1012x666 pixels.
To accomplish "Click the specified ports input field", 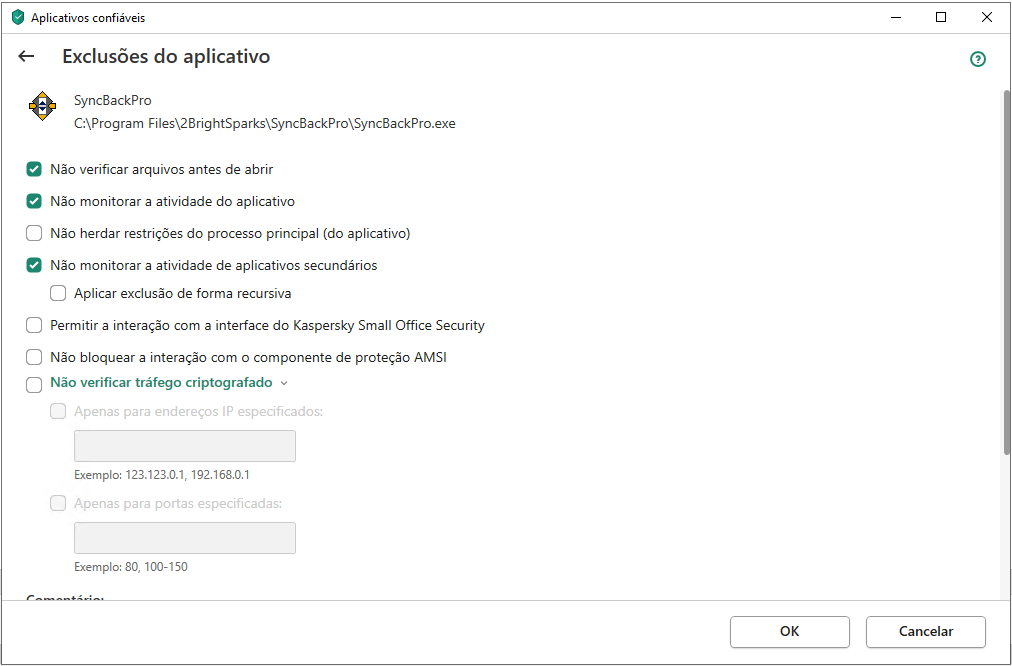I will [185, 538].
